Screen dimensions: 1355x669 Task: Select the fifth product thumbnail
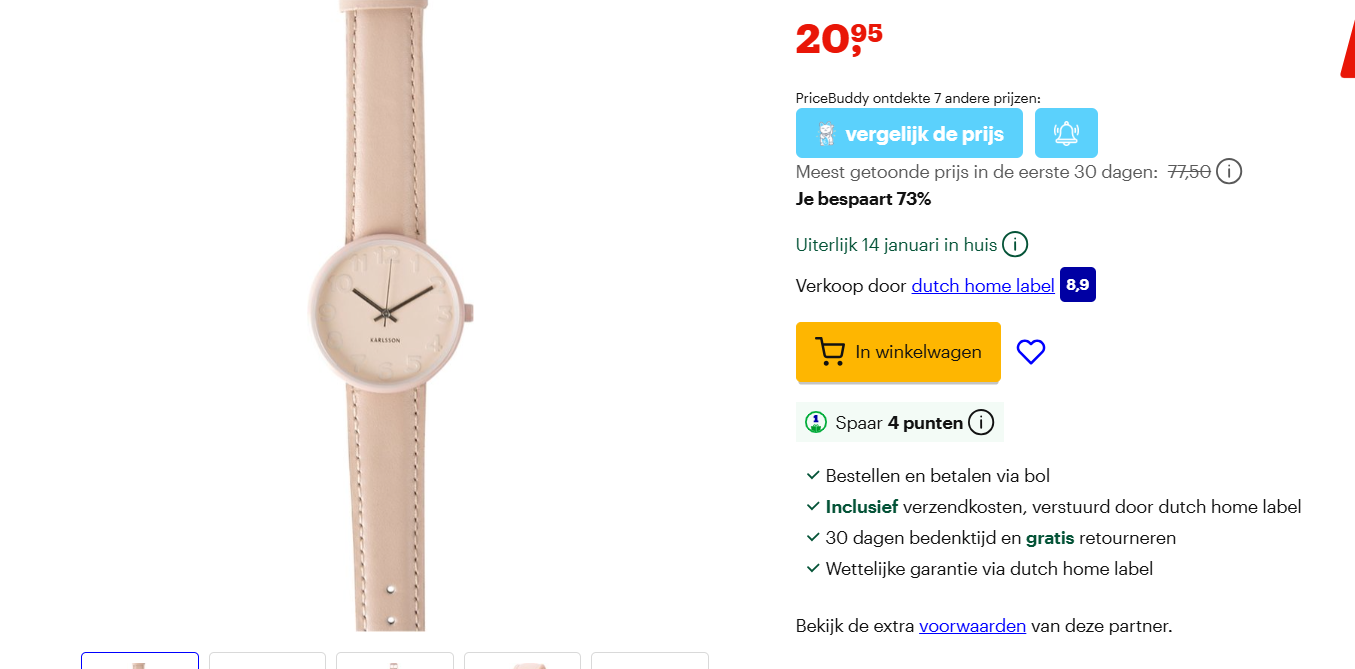[x=650, y=661]
